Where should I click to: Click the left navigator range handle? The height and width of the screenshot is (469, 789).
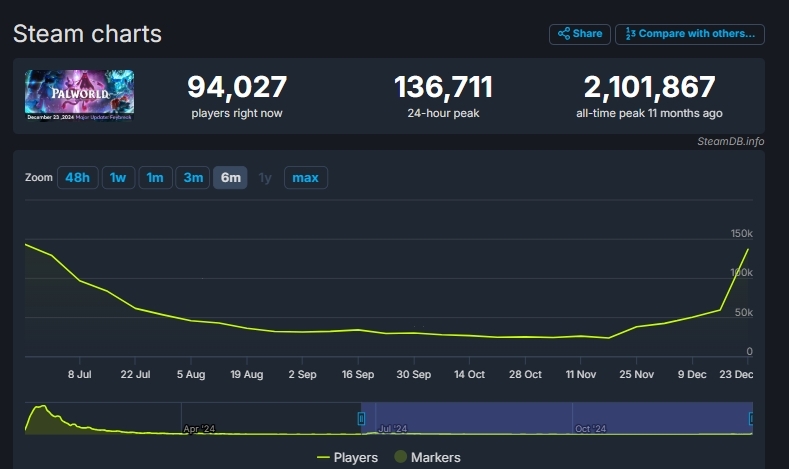(362, 418)
